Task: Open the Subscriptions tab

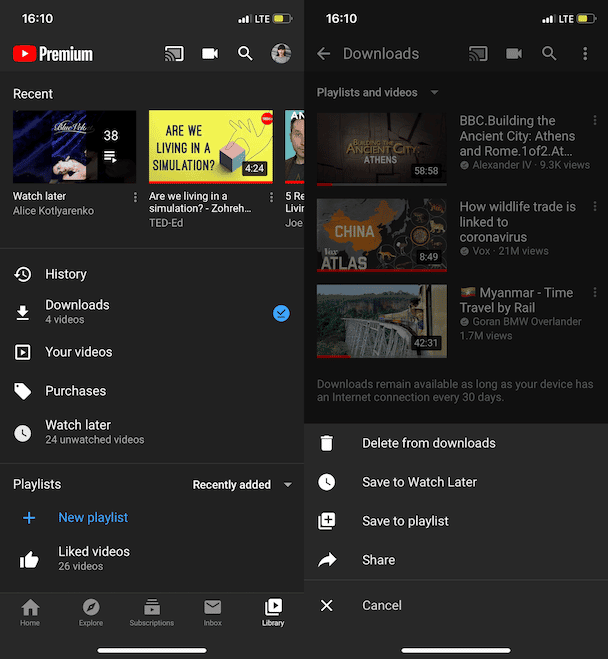Action: pyautogui.click(x=152, y=612)
